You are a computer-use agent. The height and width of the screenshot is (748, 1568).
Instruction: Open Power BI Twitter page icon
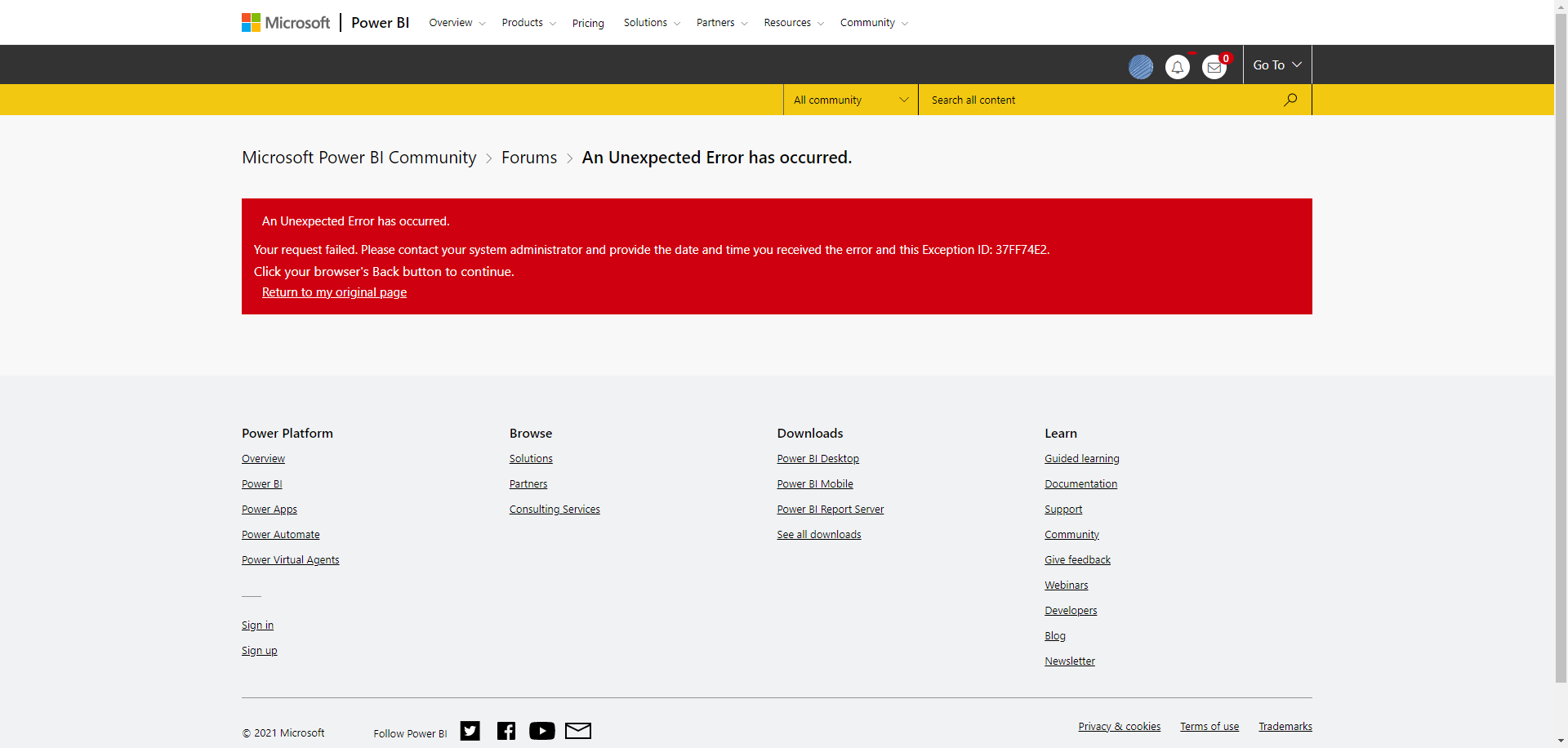[x=470, y=731]
